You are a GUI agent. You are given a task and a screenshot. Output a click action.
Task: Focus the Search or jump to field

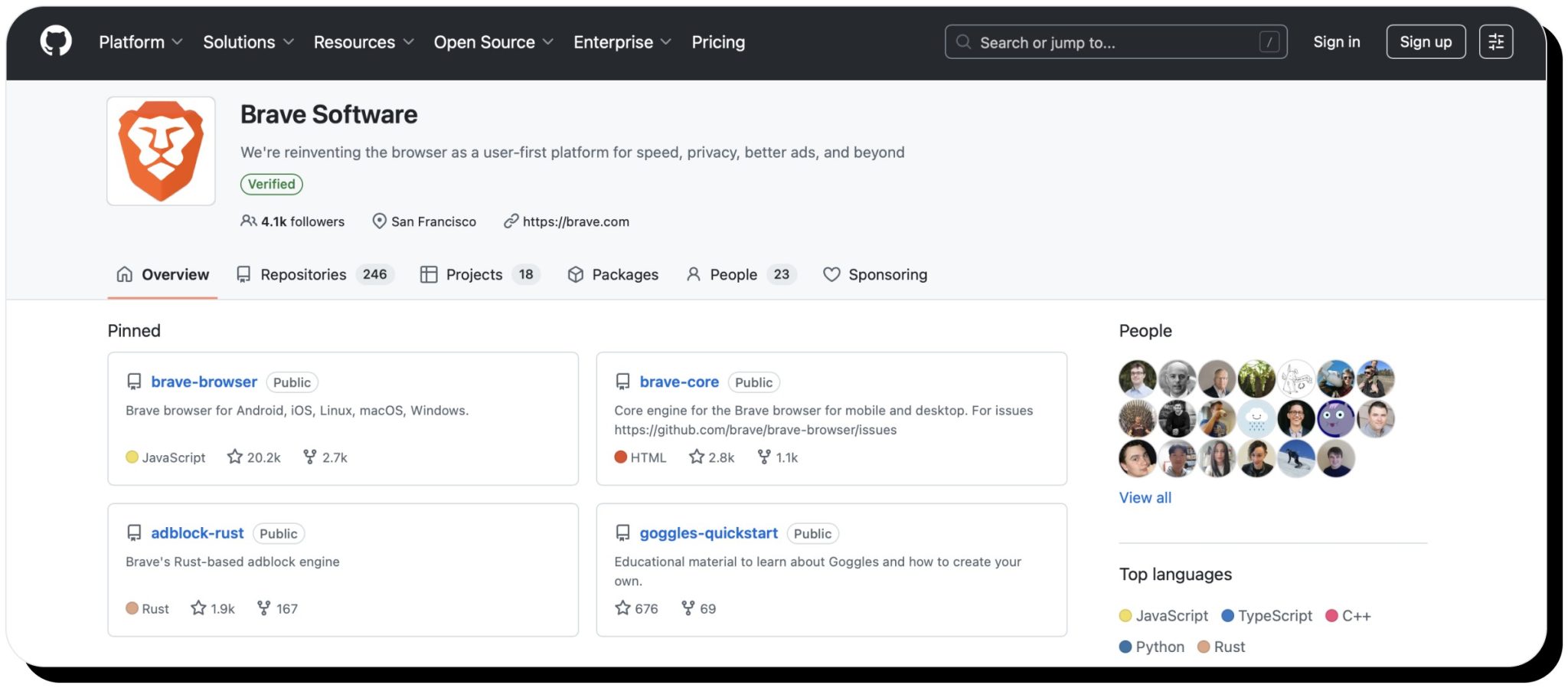(1116, 42)
